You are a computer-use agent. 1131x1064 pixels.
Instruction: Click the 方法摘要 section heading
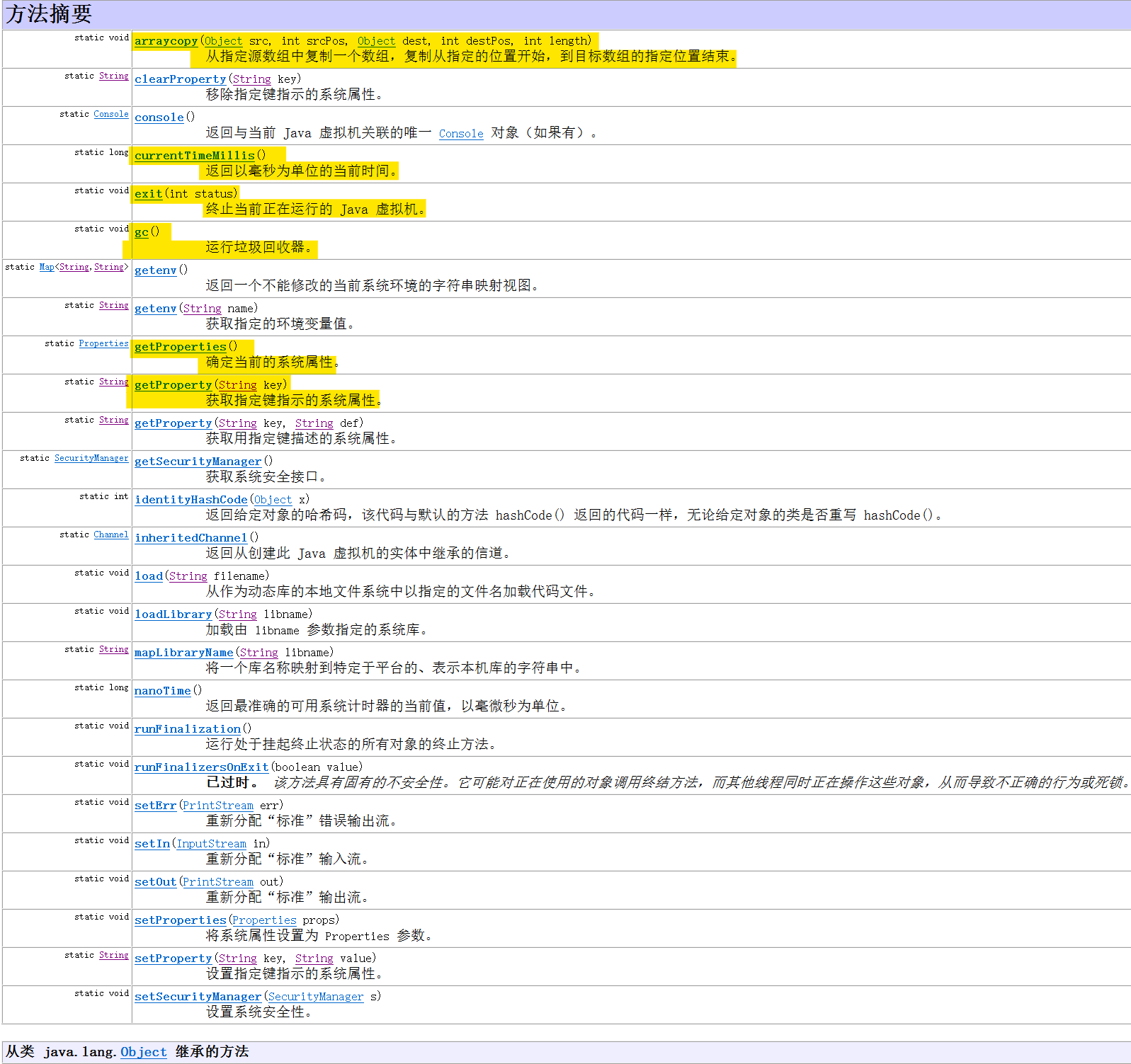tap(49, 14)
